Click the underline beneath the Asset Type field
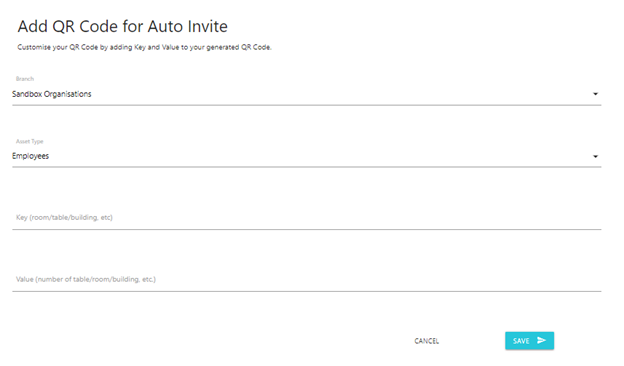The height and width of the screenshot is (366, 624). (x=306, y=167)
